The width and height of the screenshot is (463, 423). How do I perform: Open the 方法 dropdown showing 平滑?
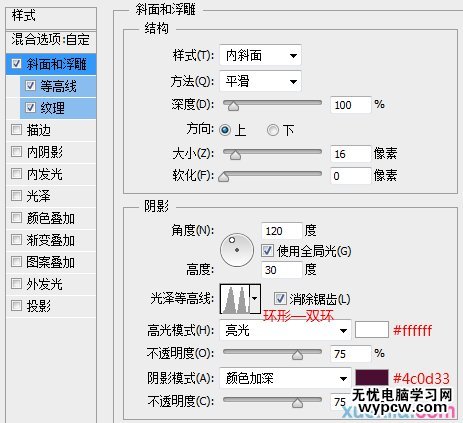point(260,81)
